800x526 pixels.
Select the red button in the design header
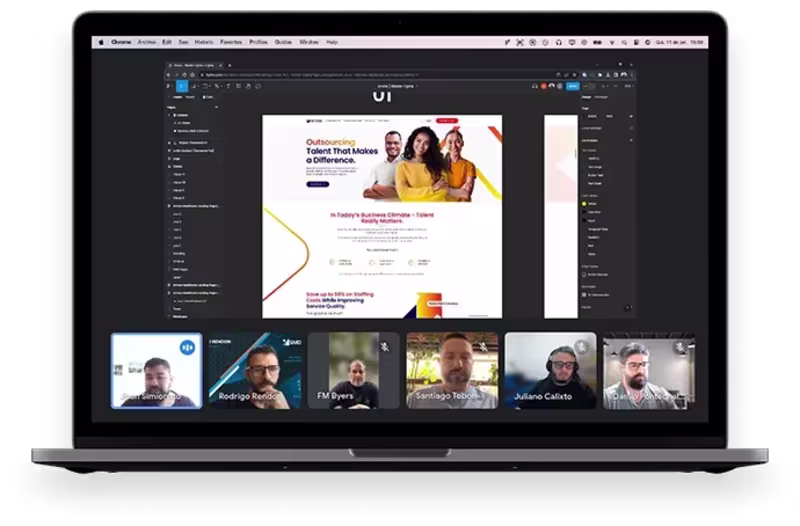pyautogui.click(x=447, y=120)
